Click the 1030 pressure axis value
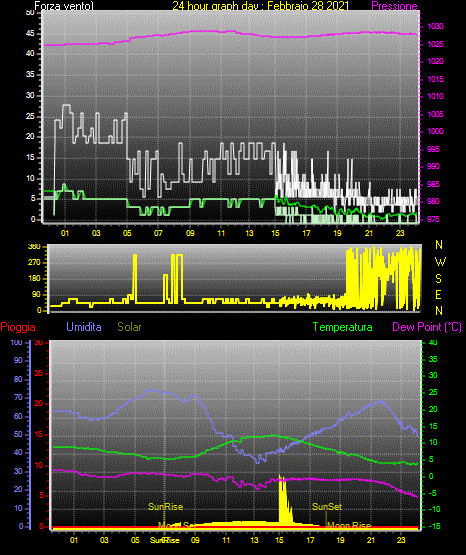466x555 pixels. (x=435, y=27)
